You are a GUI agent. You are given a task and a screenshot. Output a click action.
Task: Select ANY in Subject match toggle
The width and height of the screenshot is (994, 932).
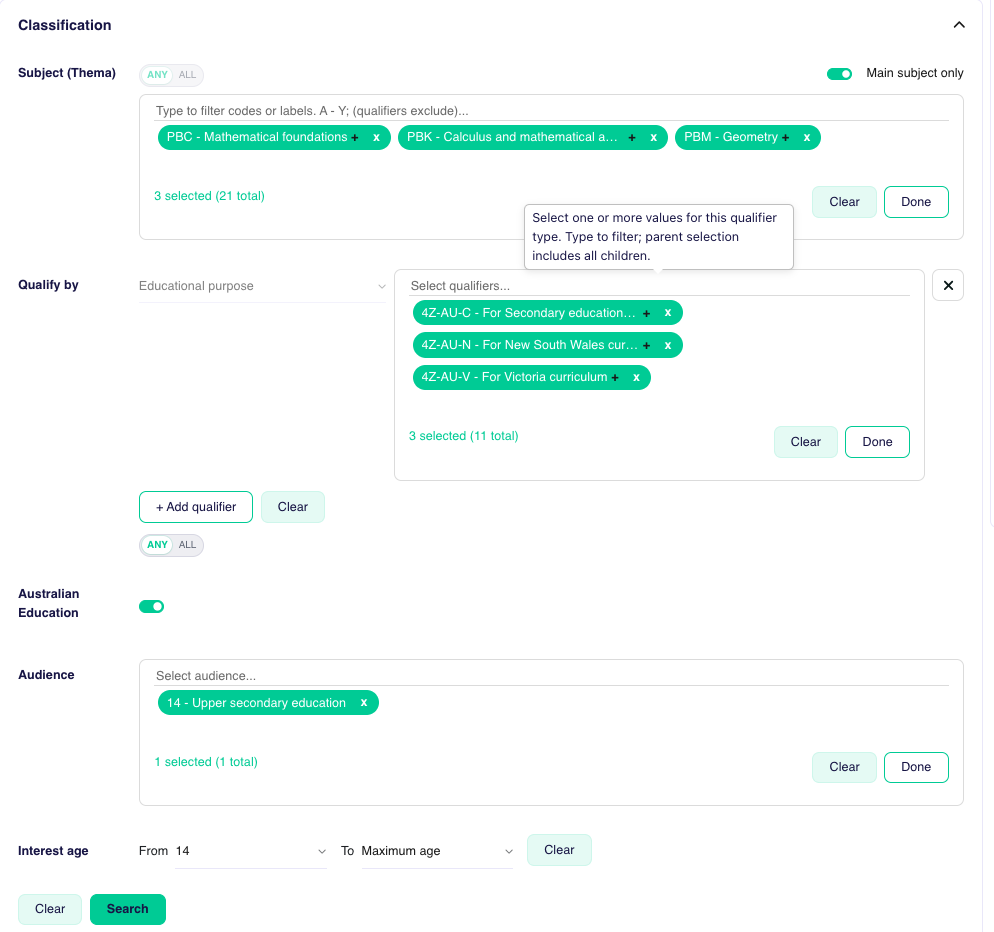[x=157, y=75]
